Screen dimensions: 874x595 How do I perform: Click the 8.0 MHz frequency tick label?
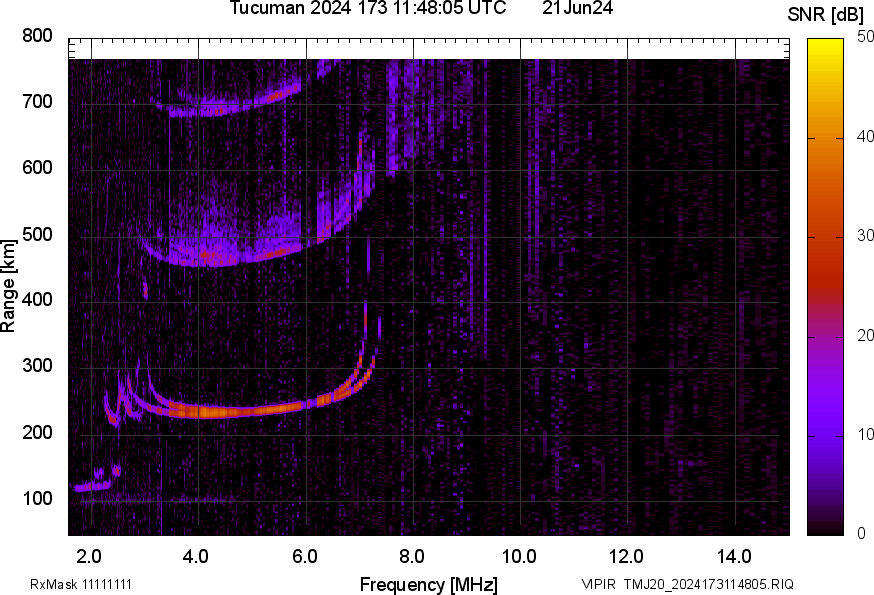point(412,557)
